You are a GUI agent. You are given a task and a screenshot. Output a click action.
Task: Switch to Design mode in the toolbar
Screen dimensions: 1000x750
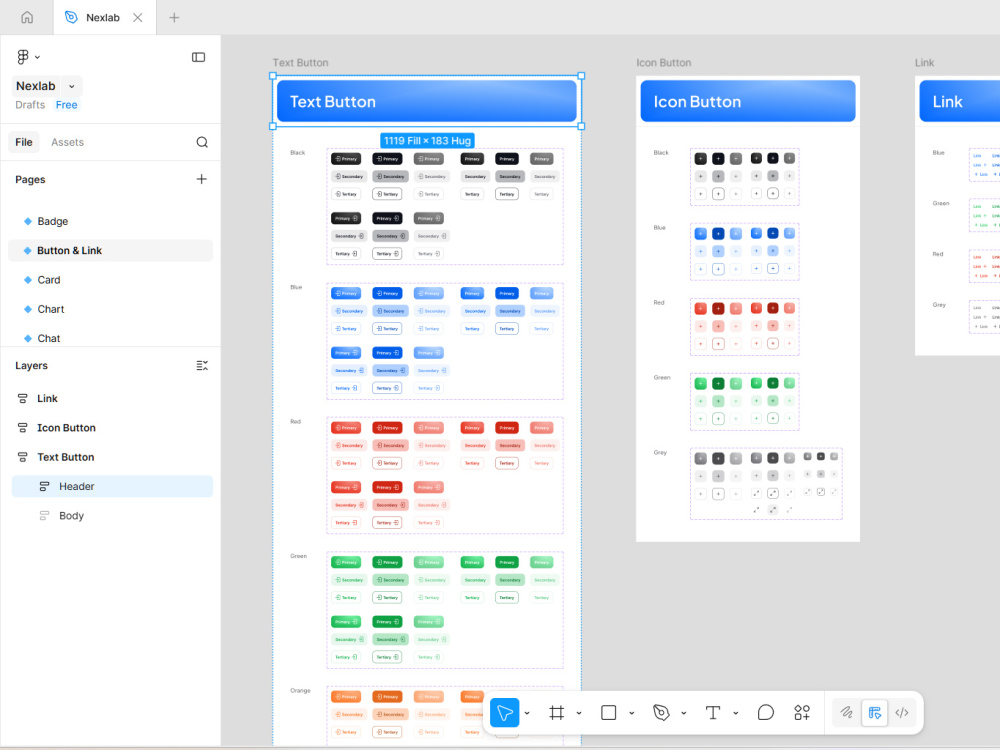click(x=874, y=712)
